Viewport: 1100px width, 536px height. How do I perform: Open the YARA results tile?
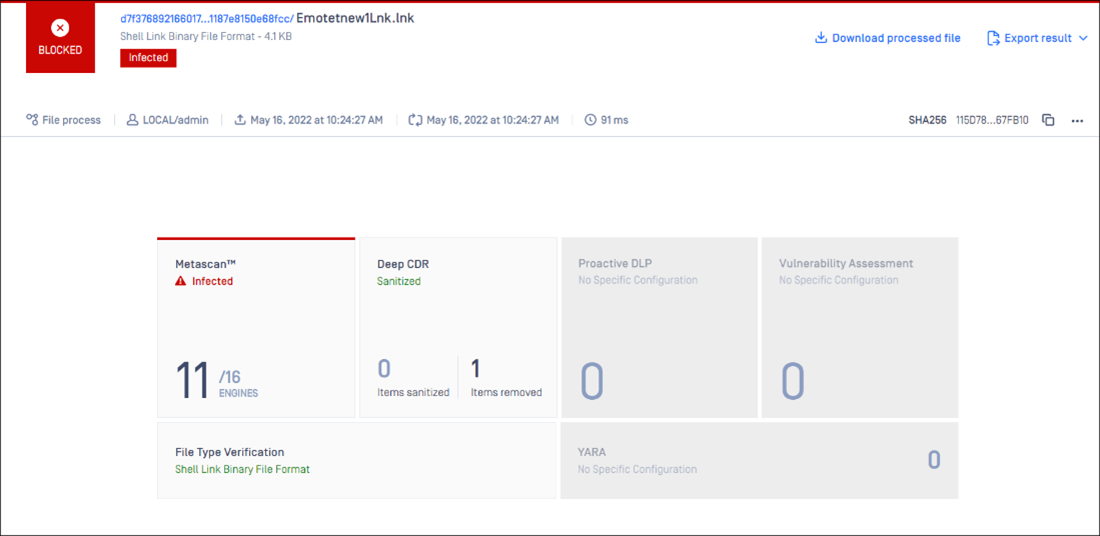click(x=759, y=460)
